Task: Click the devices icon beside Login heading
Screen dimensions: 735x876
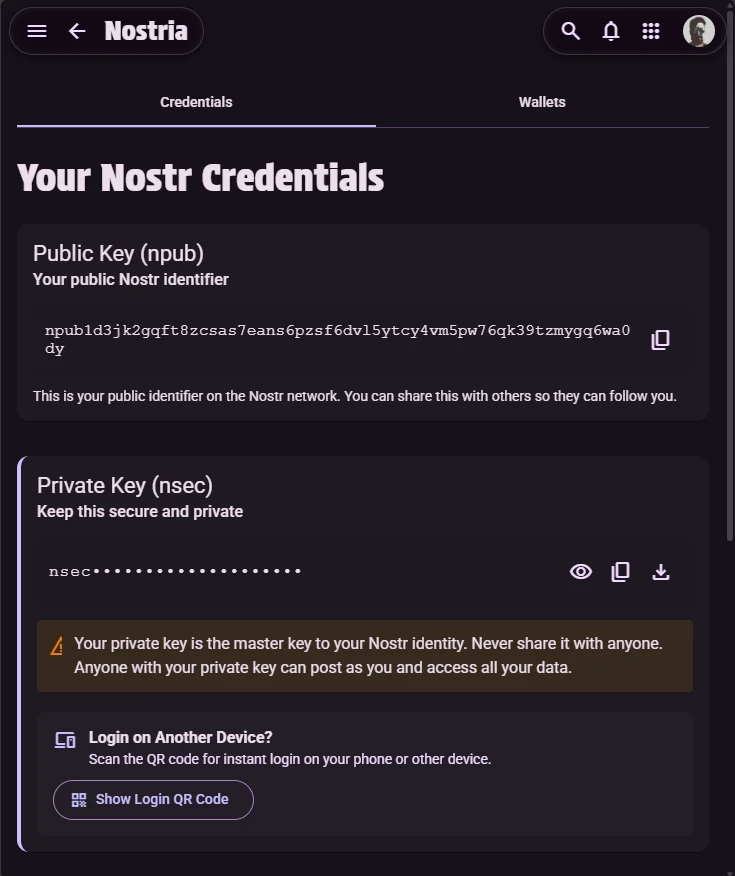Action: pos(65,740)
